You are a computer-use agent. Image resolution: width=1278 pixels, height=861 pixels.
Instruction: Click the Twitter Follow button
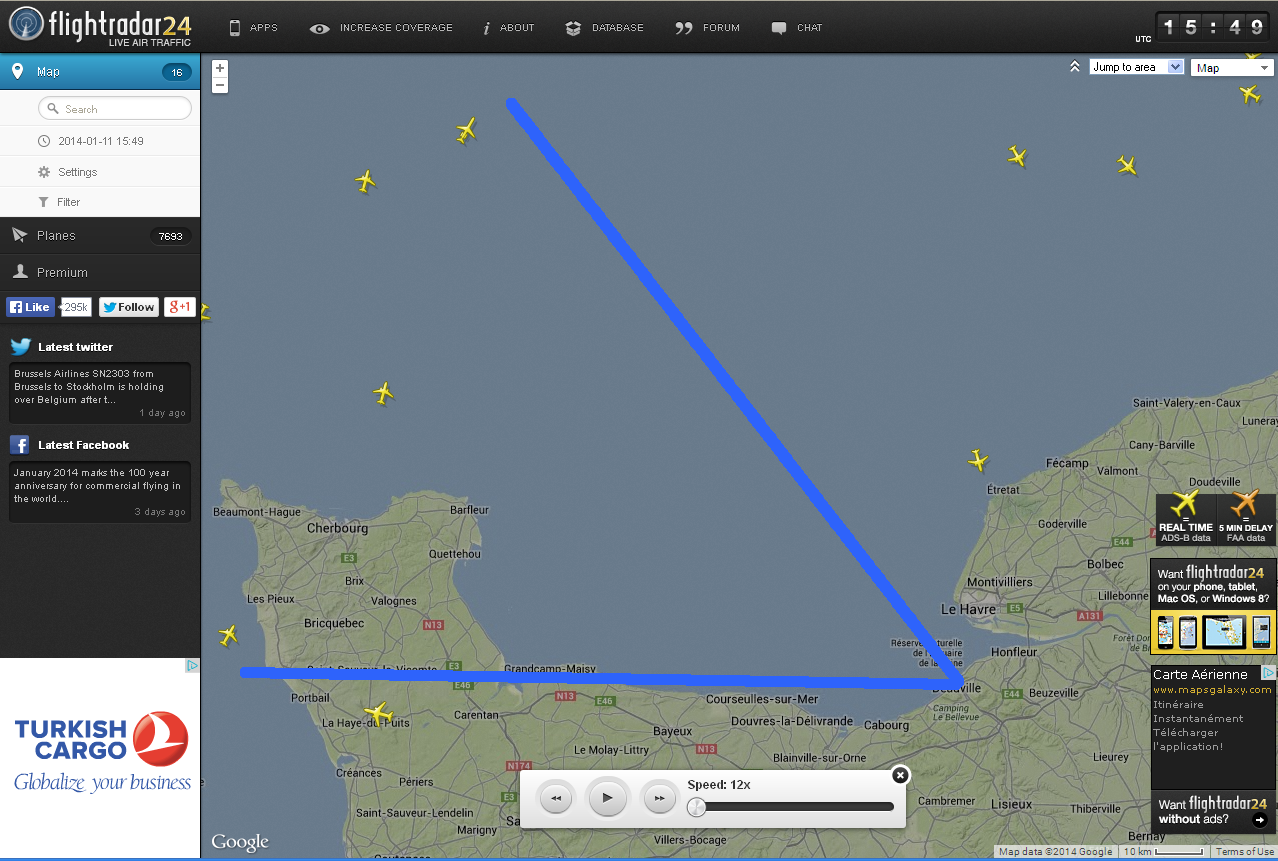(129, 307)
